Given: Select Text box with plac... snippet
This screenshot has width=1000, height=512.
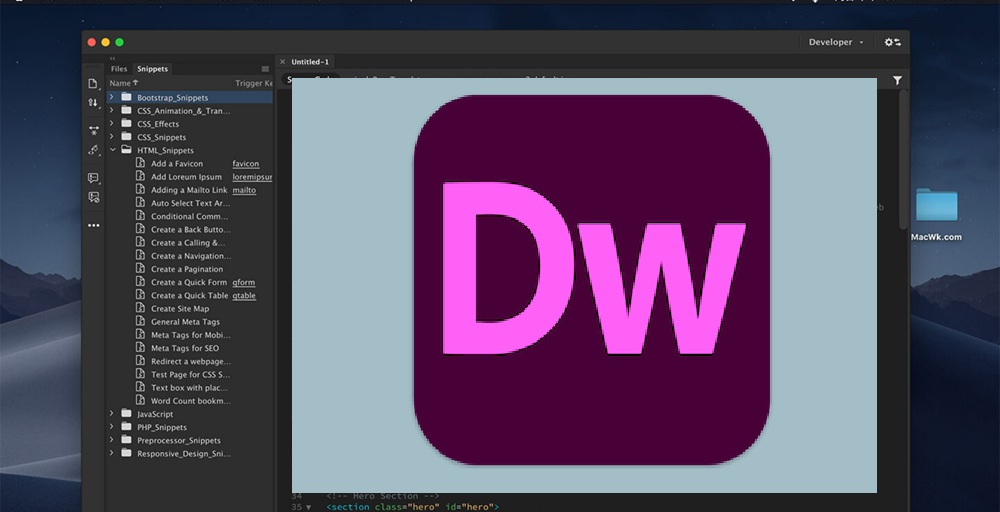Looking at the screenshot, I should coord(190,388).
